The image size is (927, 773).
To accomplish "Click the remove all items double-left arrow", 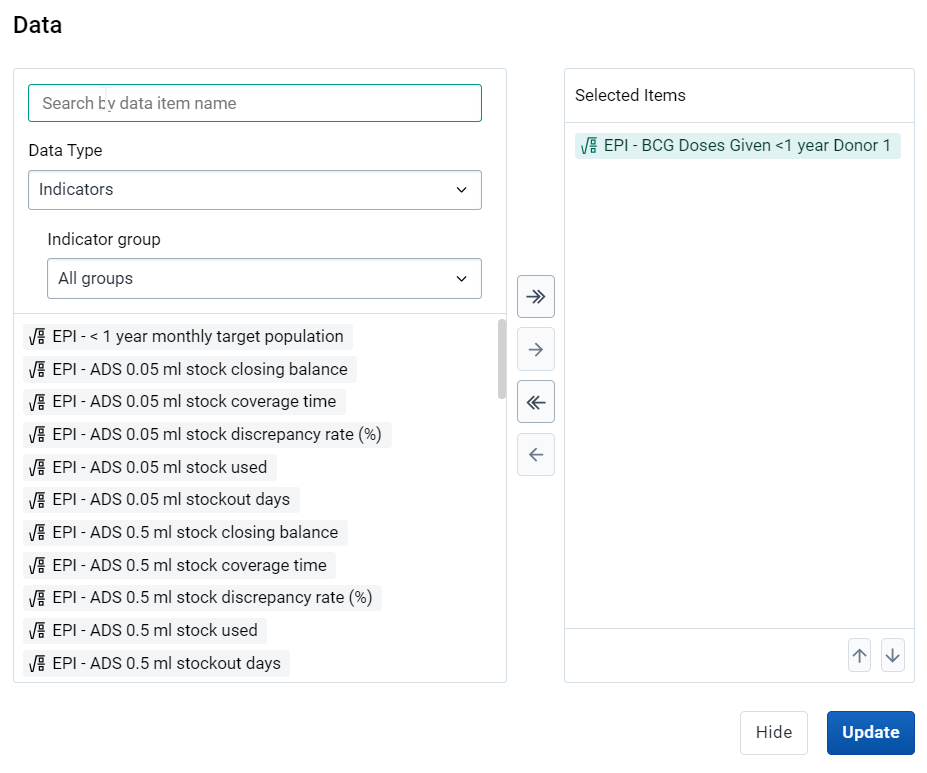I will tap(536, 402).
